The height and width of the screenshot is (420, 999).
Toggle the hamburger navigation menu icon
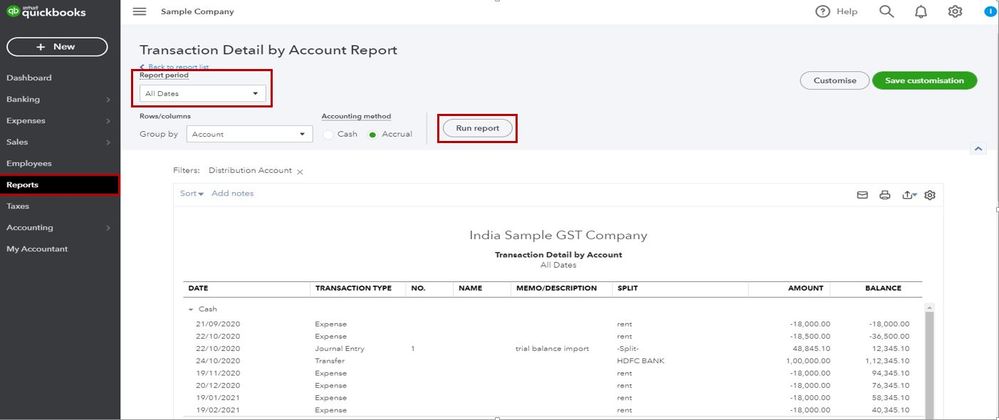(139, 12)
